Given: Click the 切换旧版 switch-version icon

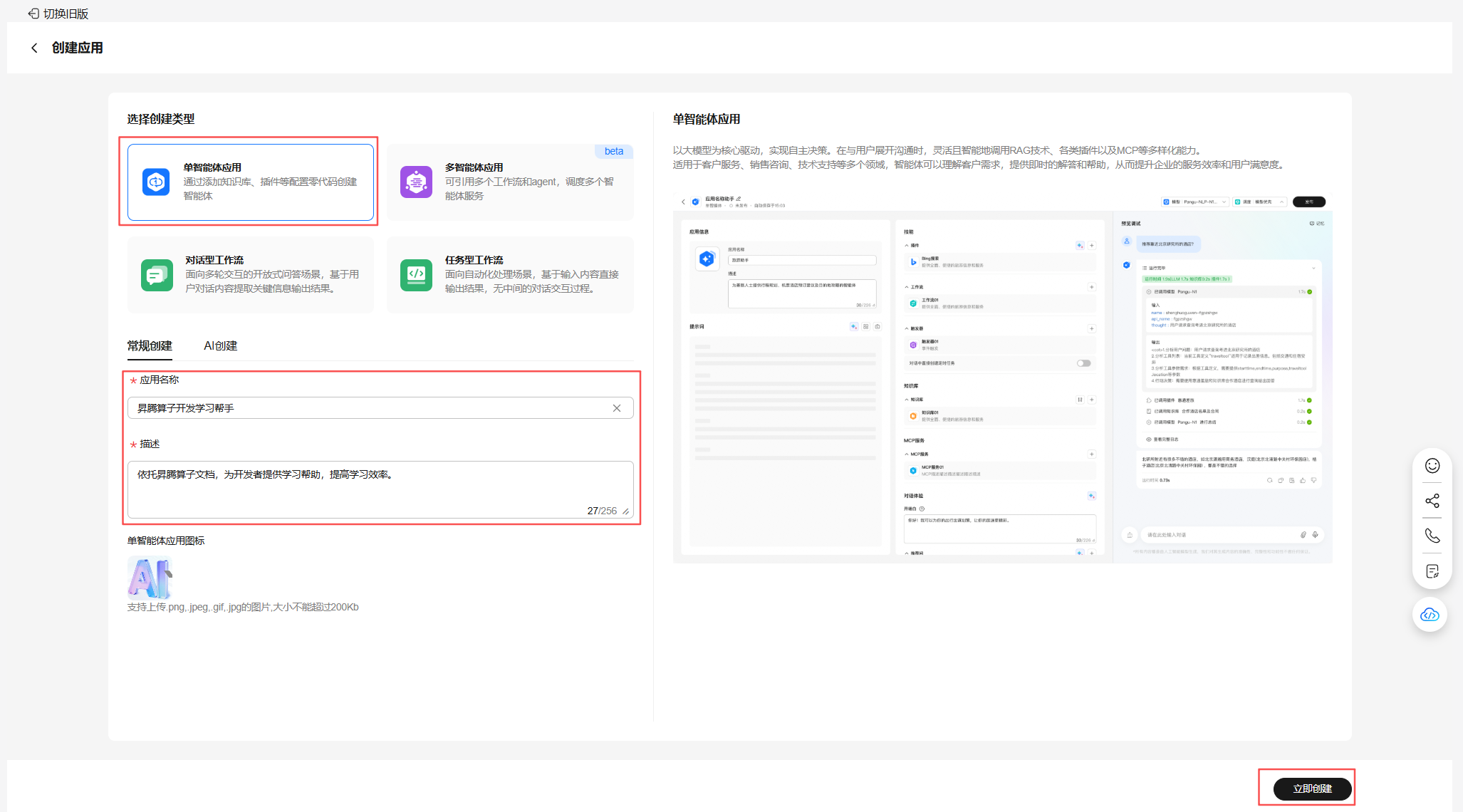Looking at the screenshot, I should [x=33, y=14].
